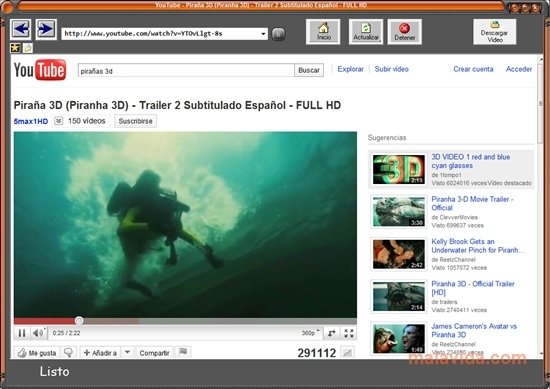Image resolution: width=550 pixels, height=389 pixels.
Task: Flag the video with flag icon
Action: click(183, 352)
